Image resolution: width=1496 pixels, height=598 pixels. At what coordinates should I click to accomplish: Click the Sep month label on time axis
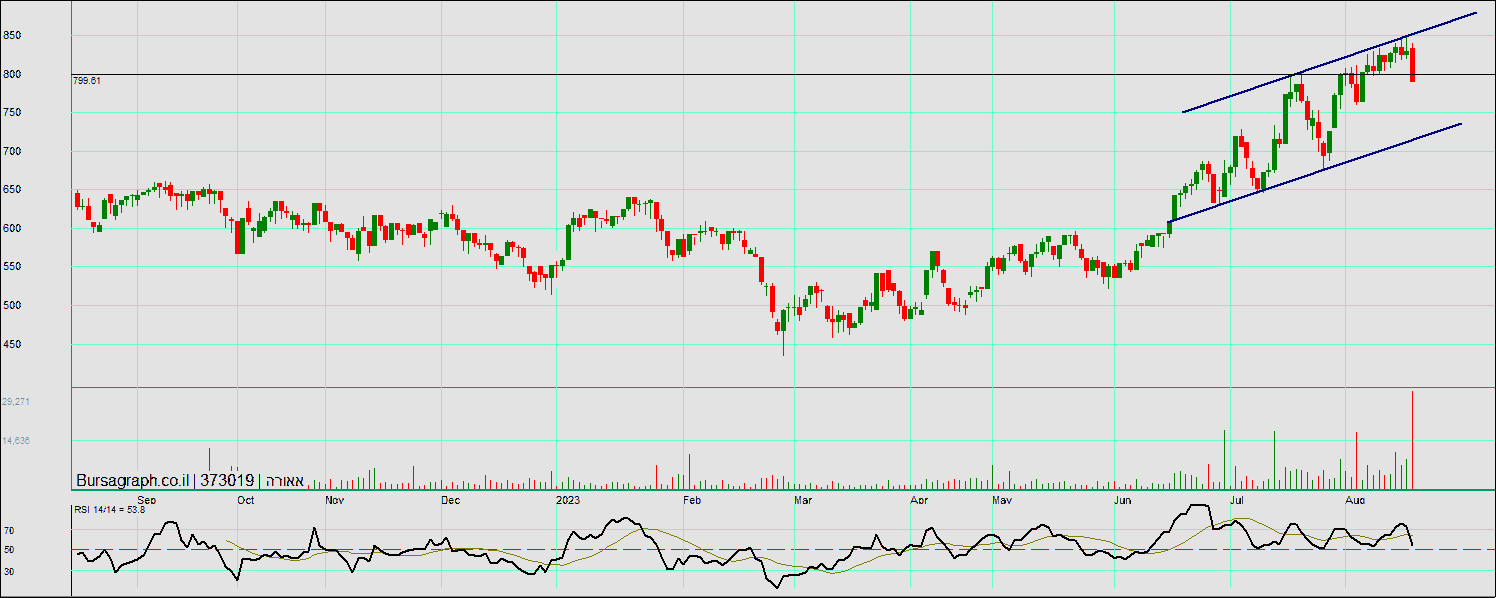coord(146,498)
